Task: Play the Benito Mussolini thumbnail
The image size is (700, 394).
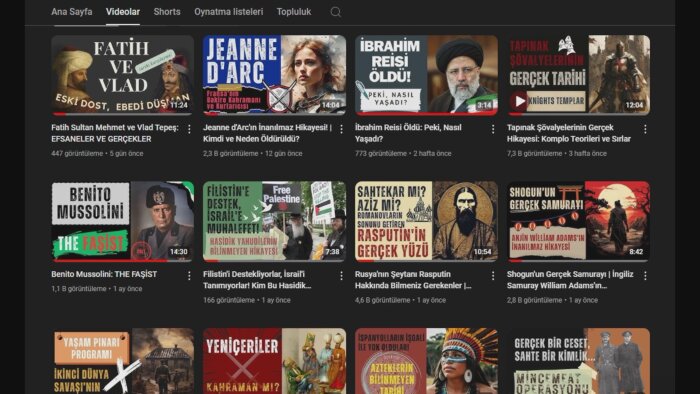Action: 122,221
